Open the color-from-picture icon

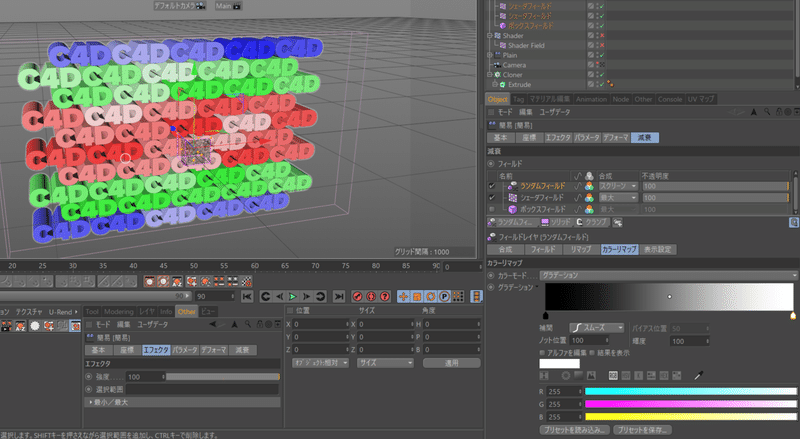(591, 376)
